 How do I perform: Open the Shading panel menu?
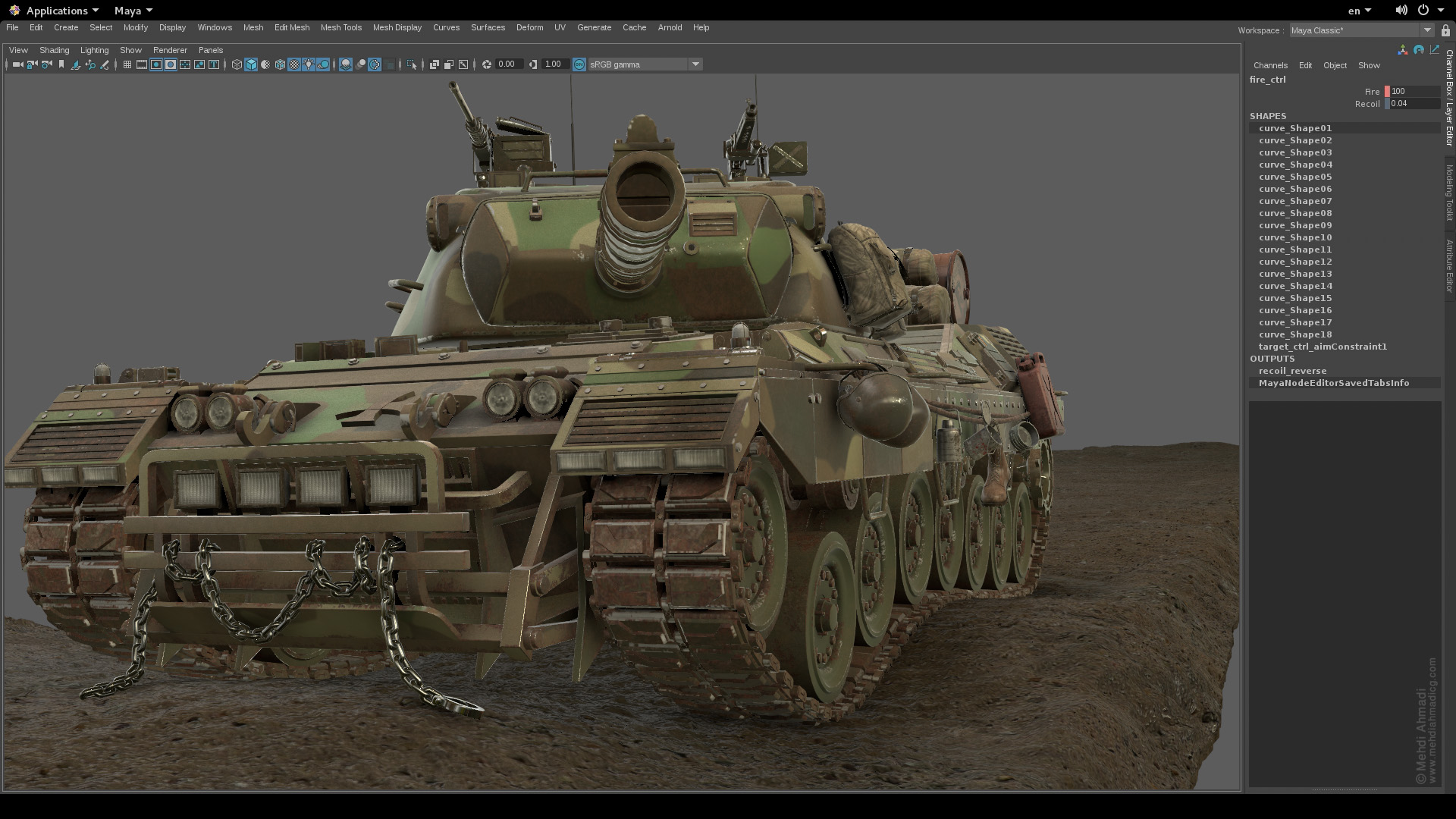[55, 50]
